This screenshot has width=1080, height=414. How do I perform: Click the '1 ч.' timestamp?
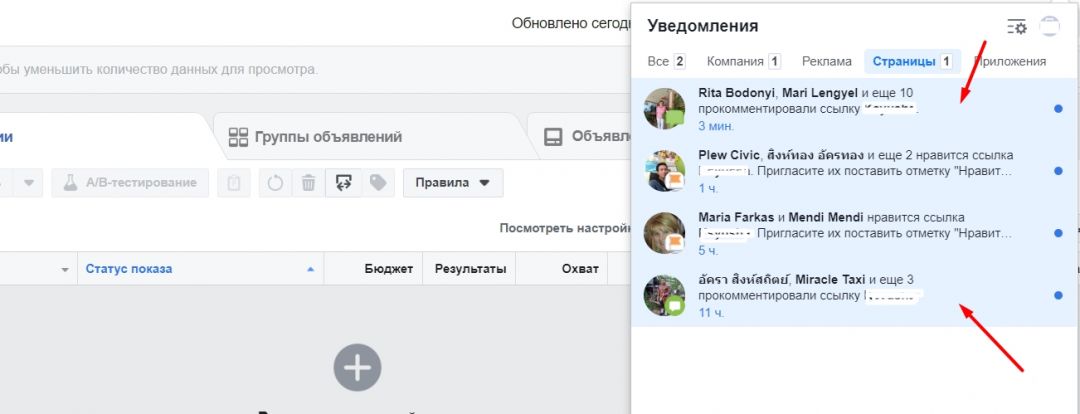[708, 188]
